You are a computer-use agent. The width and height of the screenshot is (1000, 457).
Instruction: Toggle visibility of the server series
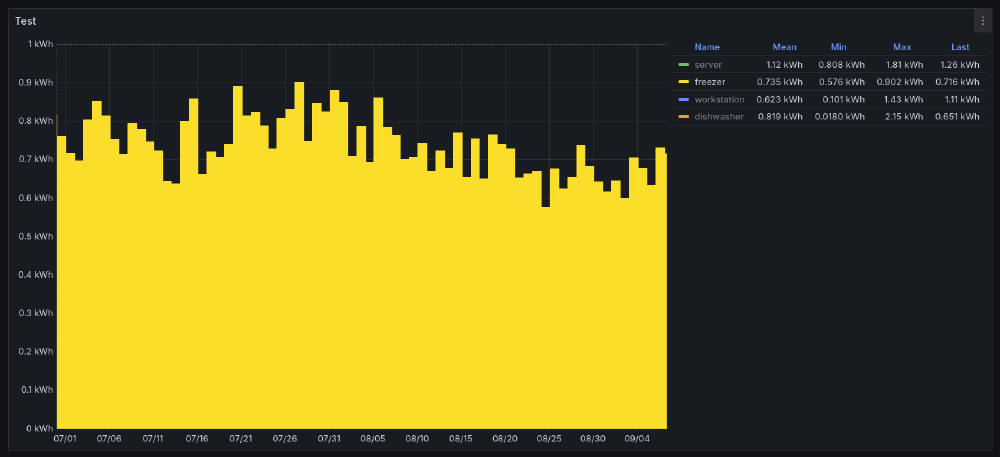pos(707,65)
